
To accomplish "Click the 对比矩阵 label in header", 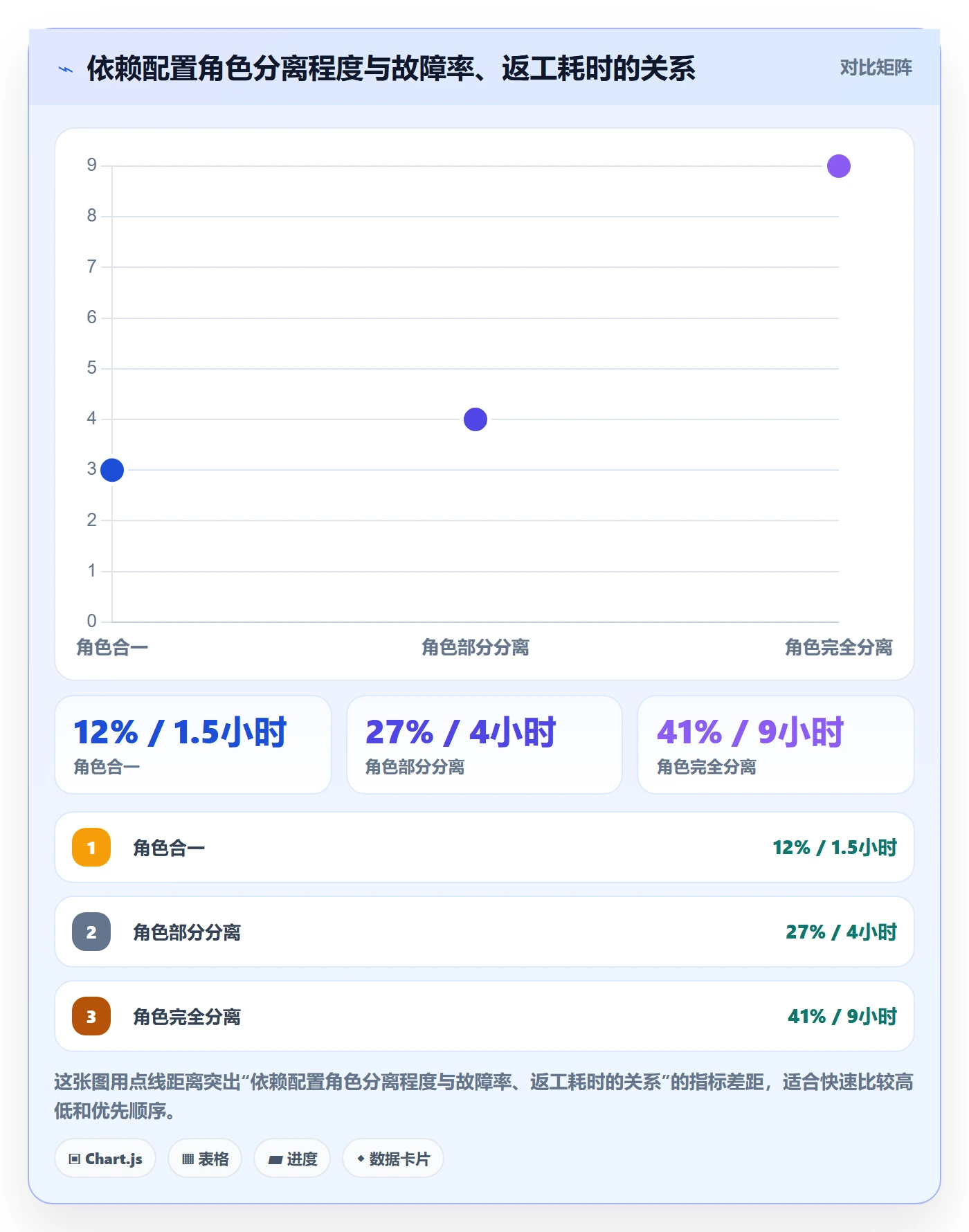I will [876, 68].
